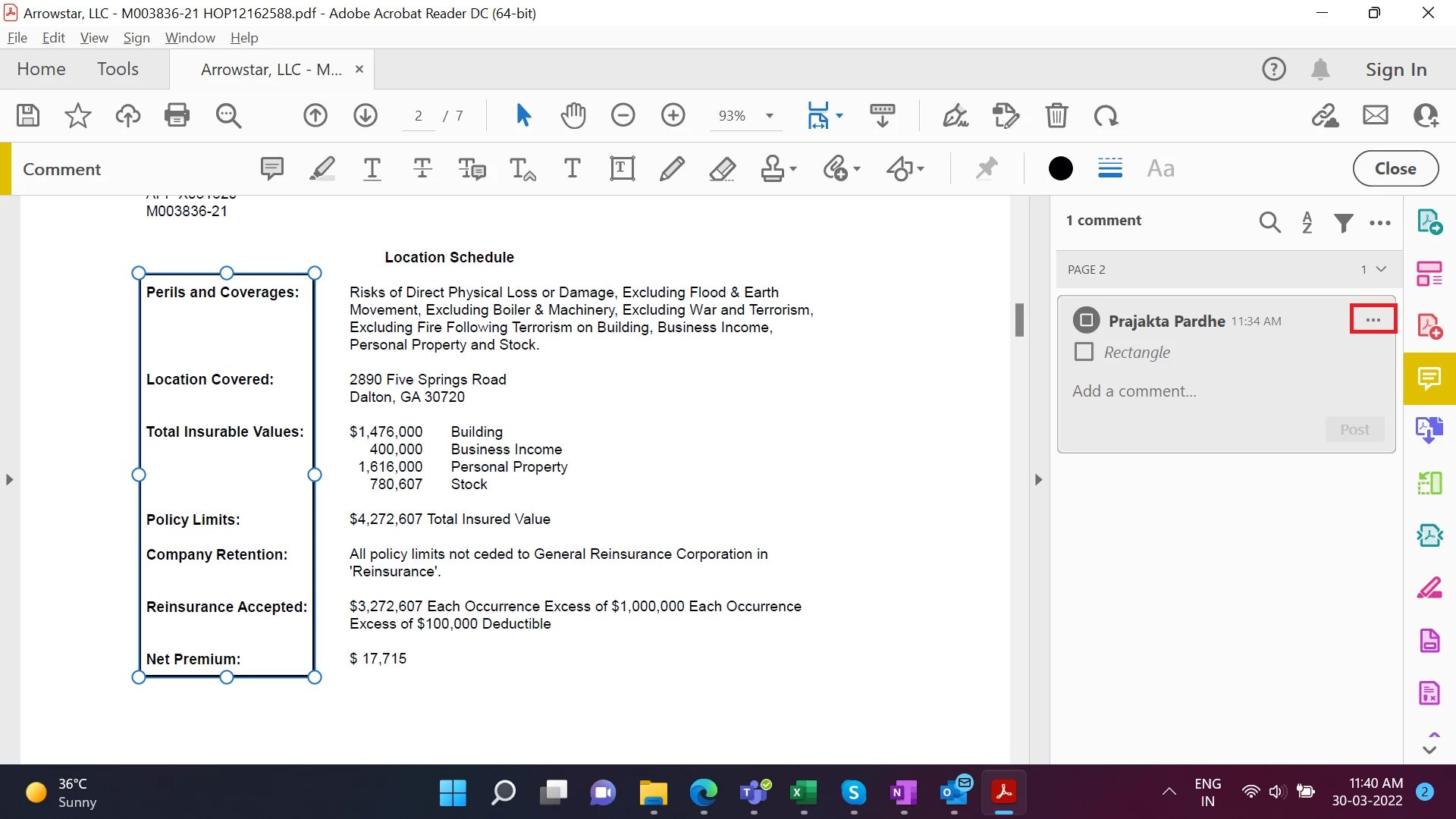The image size is (1456, 819).
Task: Click the zoom in plus icon
Action: pos(673,115)
